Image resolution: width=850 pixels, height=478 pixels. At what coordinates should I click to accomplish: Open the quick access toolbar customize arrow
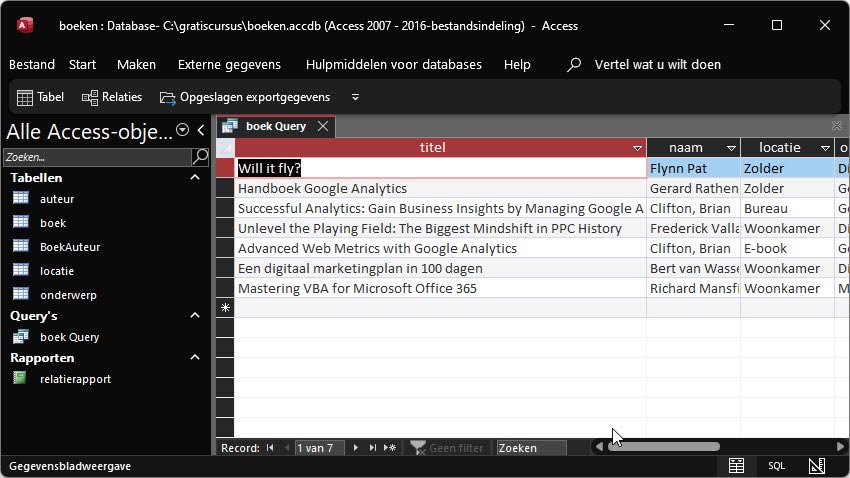coord(355,97)
